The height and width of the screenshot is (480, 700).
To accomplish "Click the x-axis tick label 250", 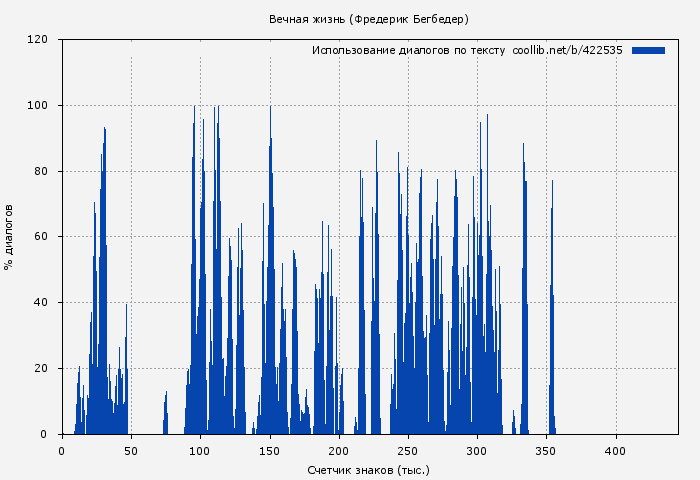I will [x=408, y=451].
